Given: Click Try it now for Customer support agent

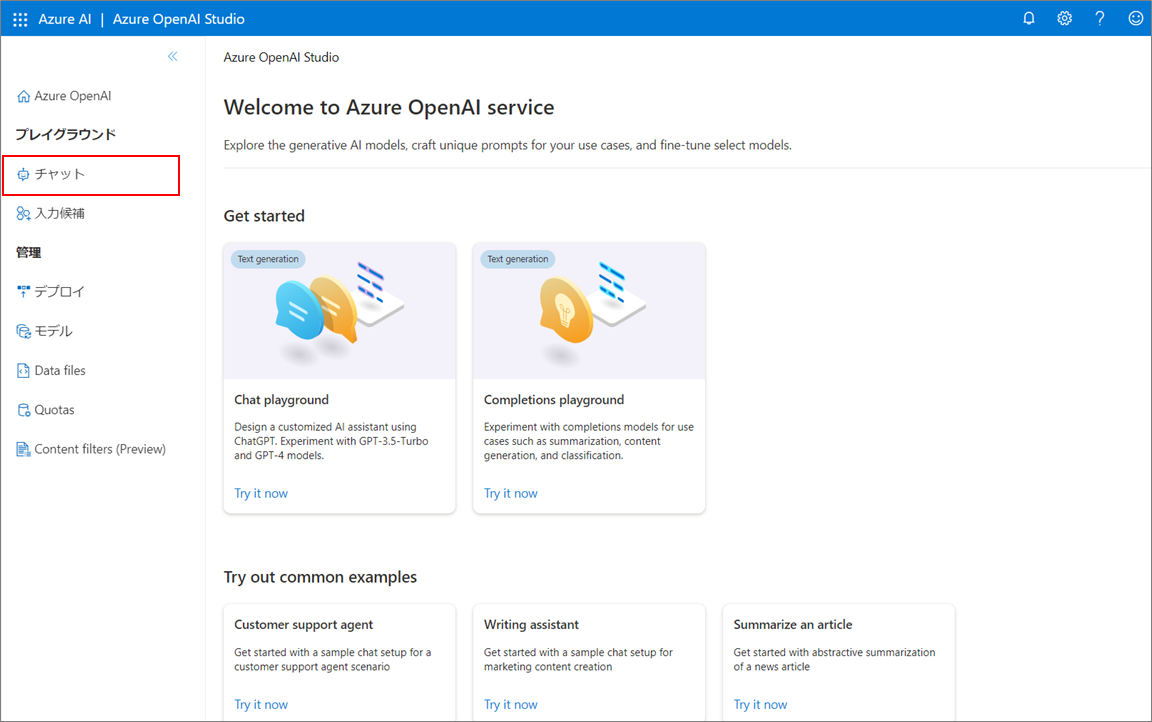Looking at the screenshot, I should point(261,704).
